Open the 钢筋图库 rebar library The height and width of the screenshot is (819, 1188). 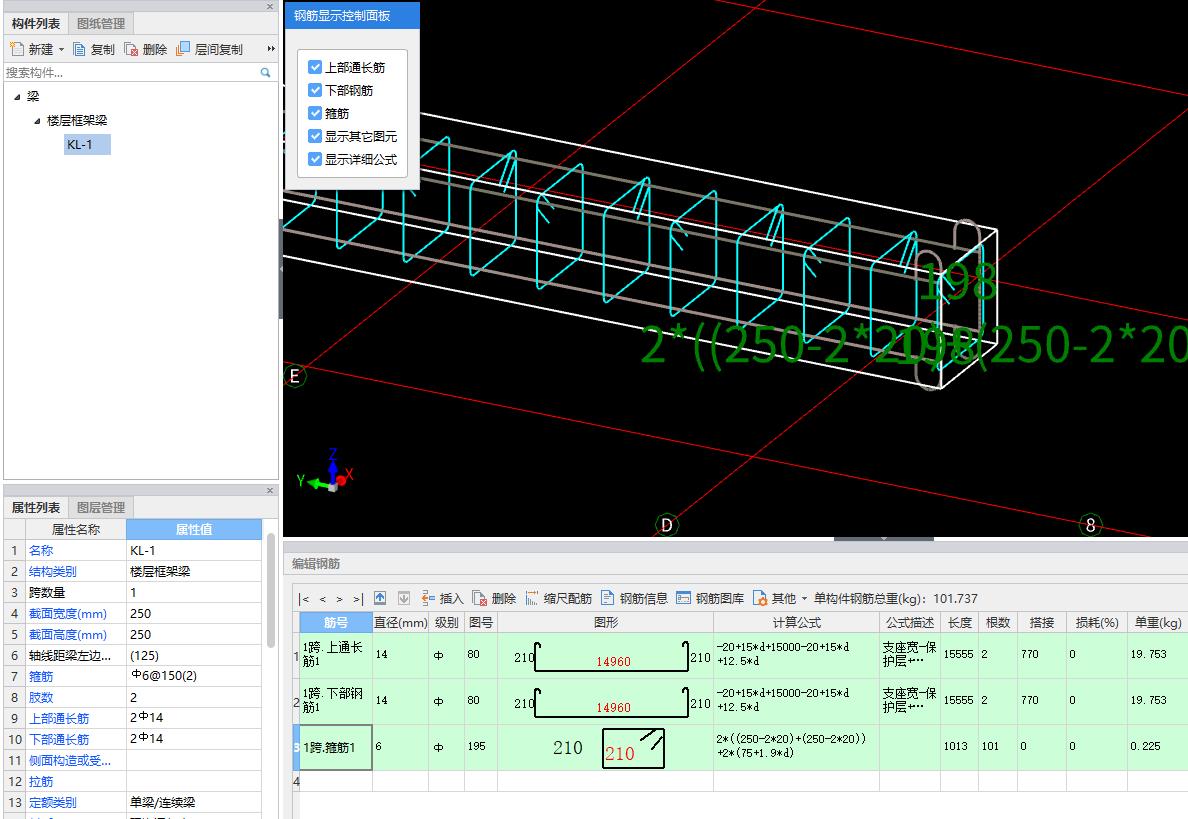click(710, 599)
